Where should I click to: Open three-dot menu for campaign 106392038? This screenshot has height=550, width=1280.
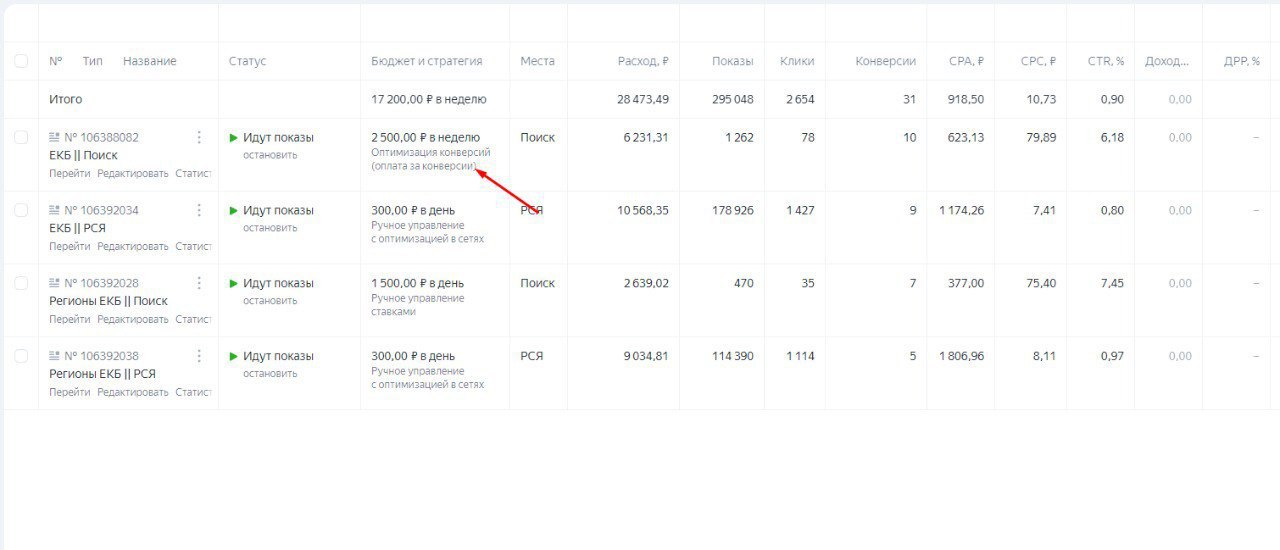click(199, 356)
